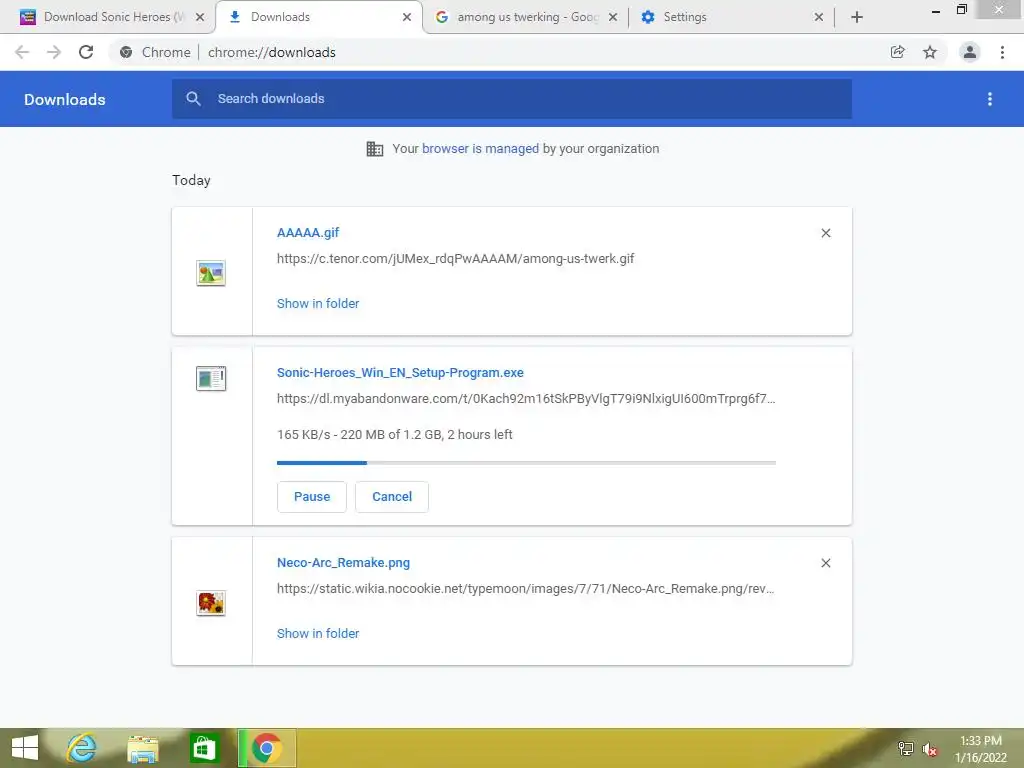Launch Internet Explorer from the taskbar
The height and width of the screenshot is (768, 1024).
click(x=82, y=748)
